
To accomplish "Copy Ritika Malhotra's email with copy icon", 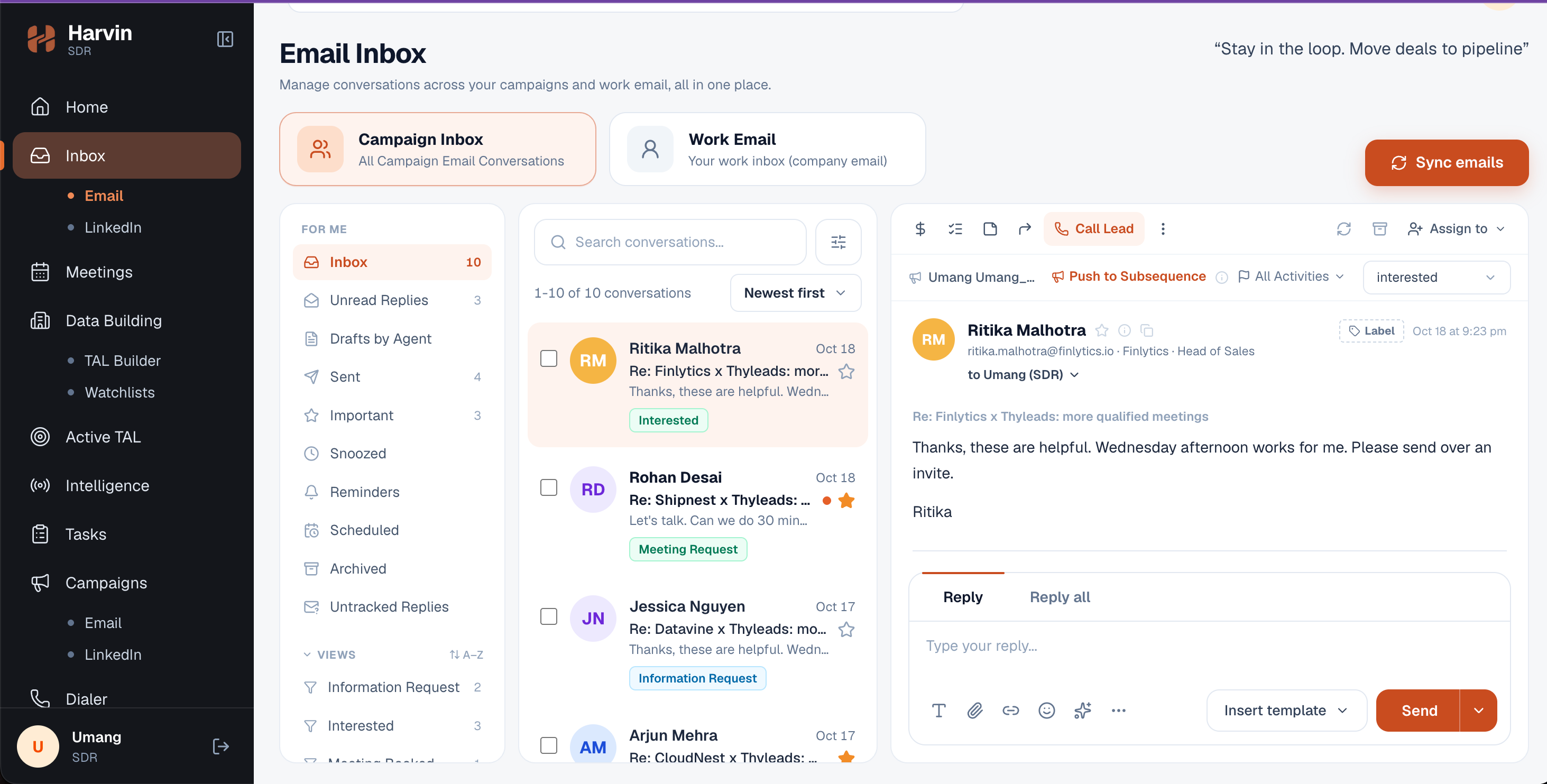I will (1146, 330).
